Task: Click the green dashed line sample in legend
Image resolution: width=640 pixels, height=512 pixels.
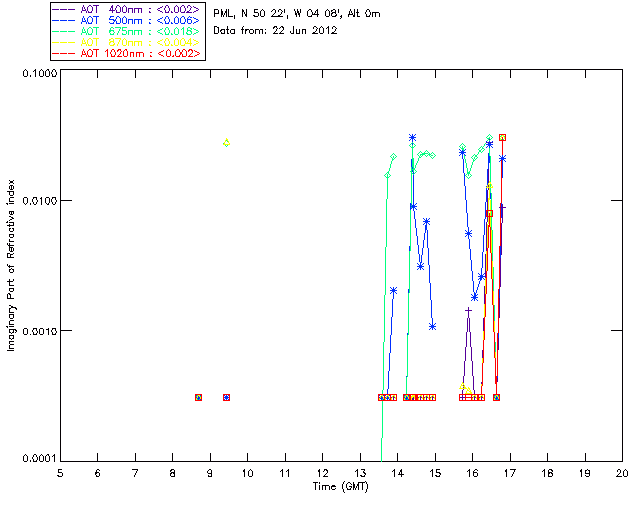Action: pos(64,31)
